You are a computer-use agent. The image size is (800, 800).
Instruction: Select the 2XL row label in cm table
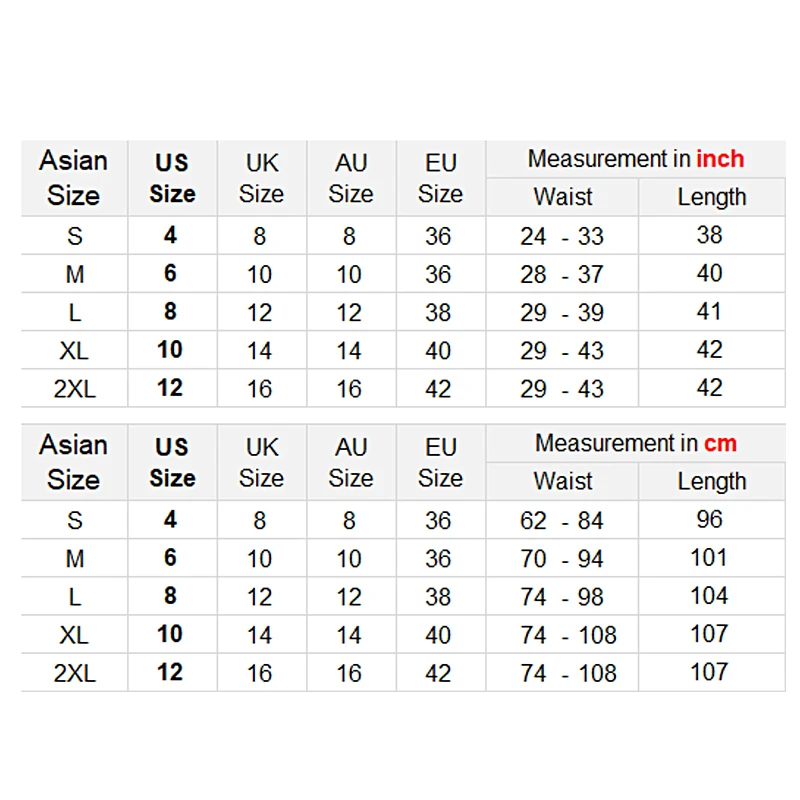pyautogui.click(x=74, y=673)
